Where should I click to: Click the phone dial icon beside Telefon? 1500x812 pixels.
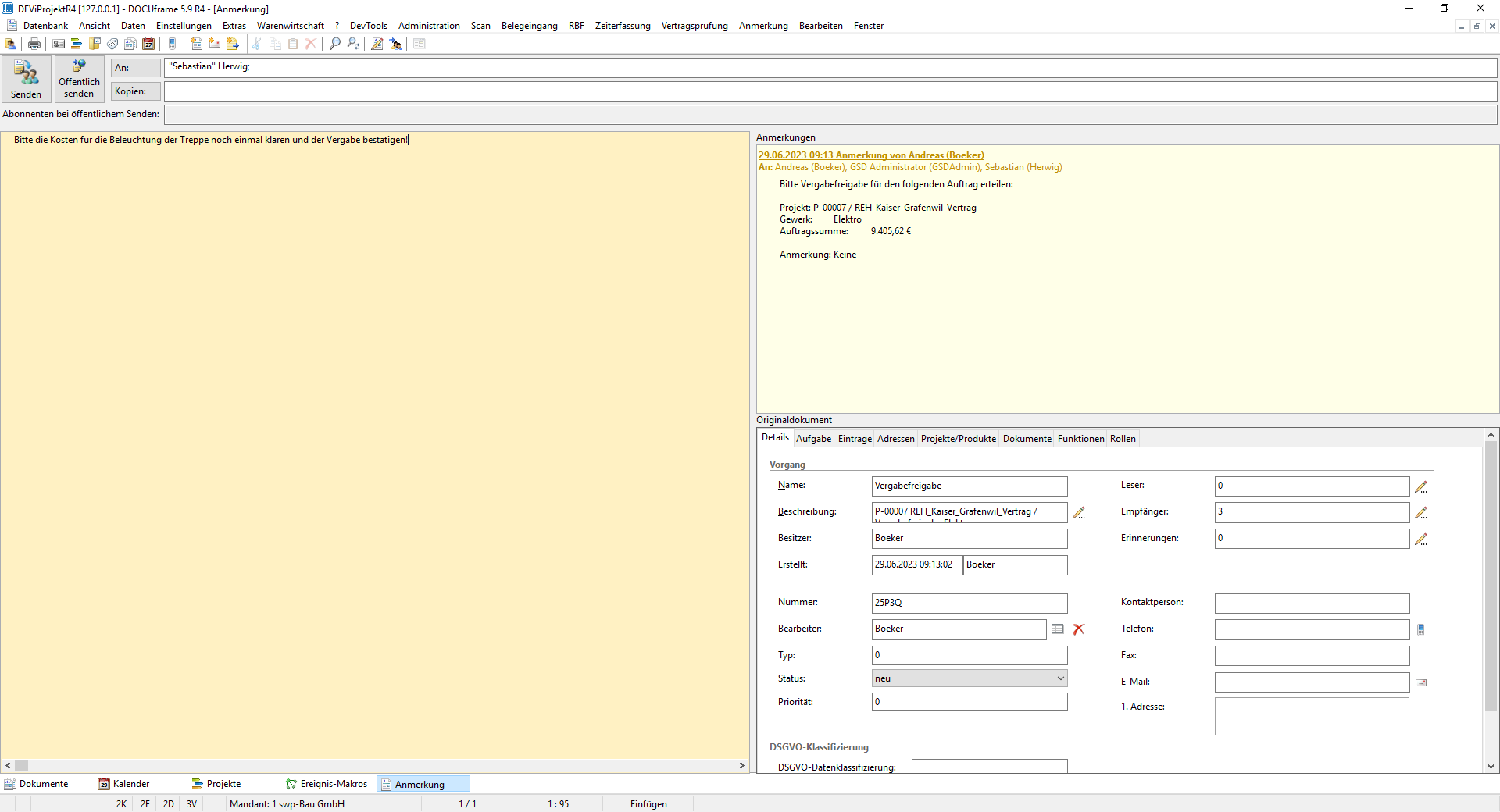tap(1421, 630)
